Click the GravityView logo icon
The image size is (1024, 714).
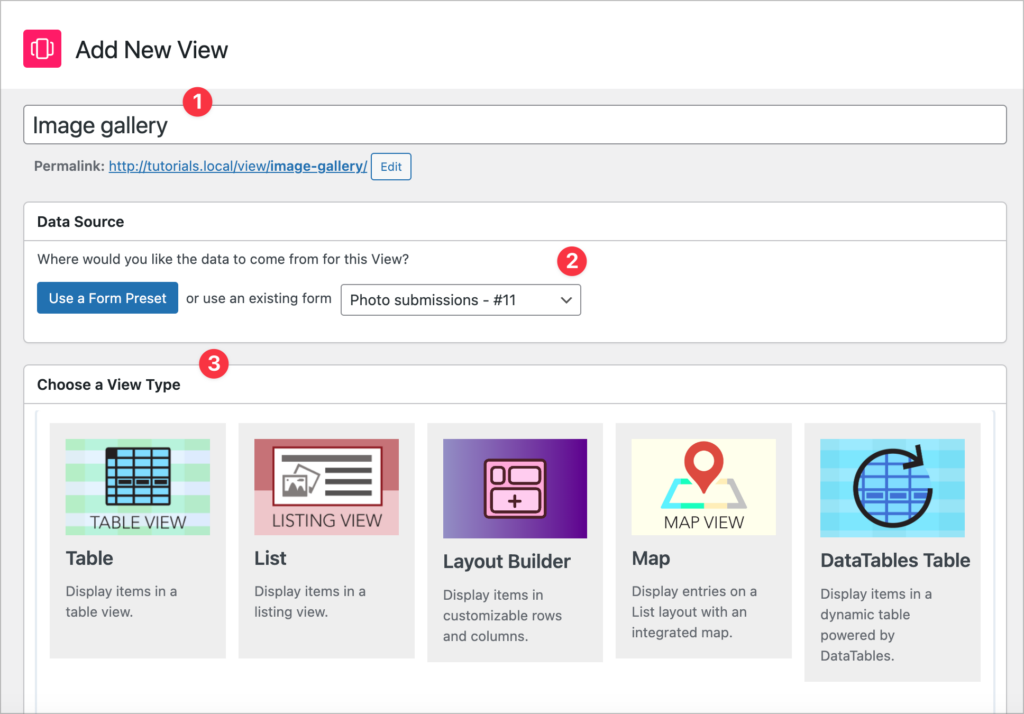[42, 48]
